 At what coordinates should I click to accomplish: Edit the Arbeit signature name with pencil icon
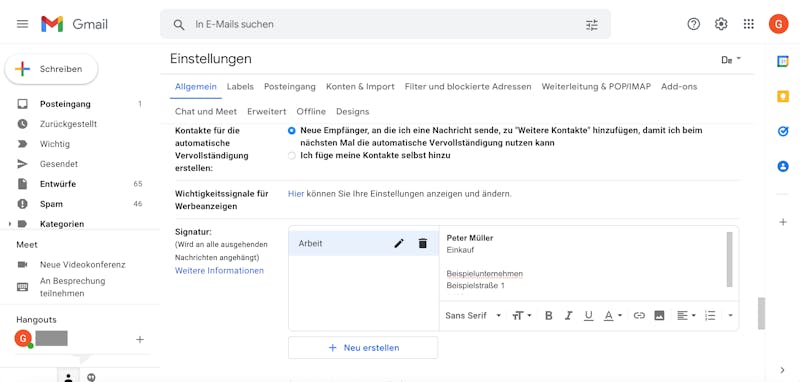(x=399, y=243)
